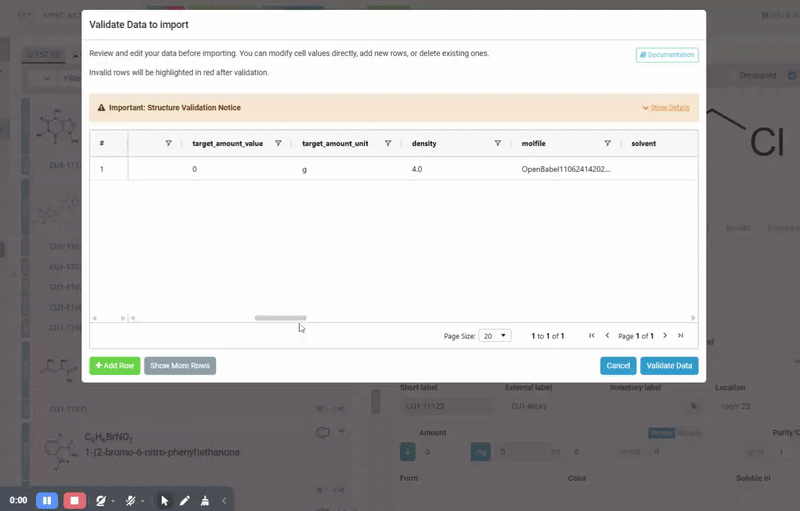
Task: Select the unit cell showing g
Action: click(346, 169)
